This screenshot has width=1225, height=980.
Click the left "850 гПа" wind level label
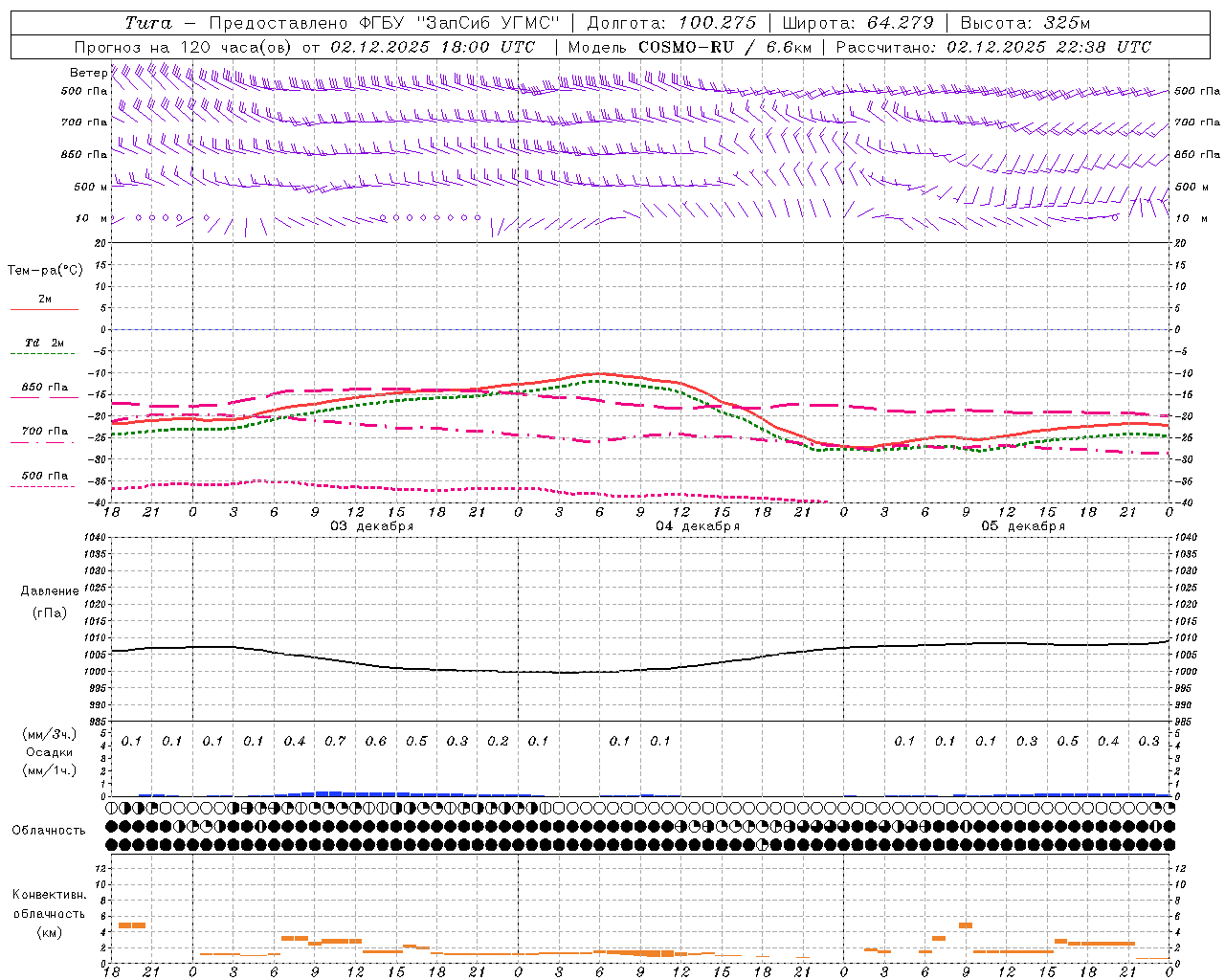[84, 154]
